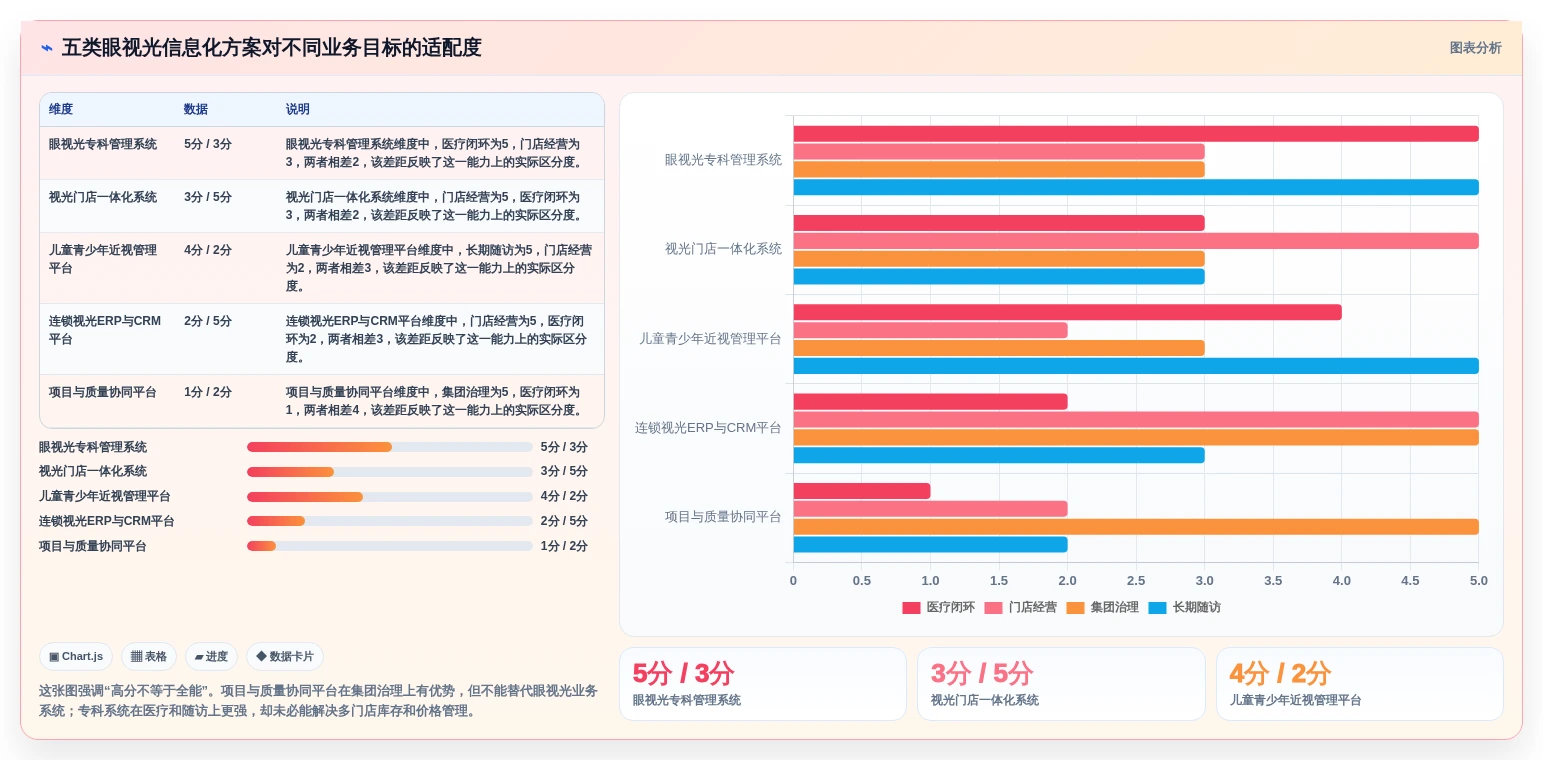Toggle the 医疗闭环 legend color swatch
This screenshot has height=760, width=1543.
pos(911,608)
